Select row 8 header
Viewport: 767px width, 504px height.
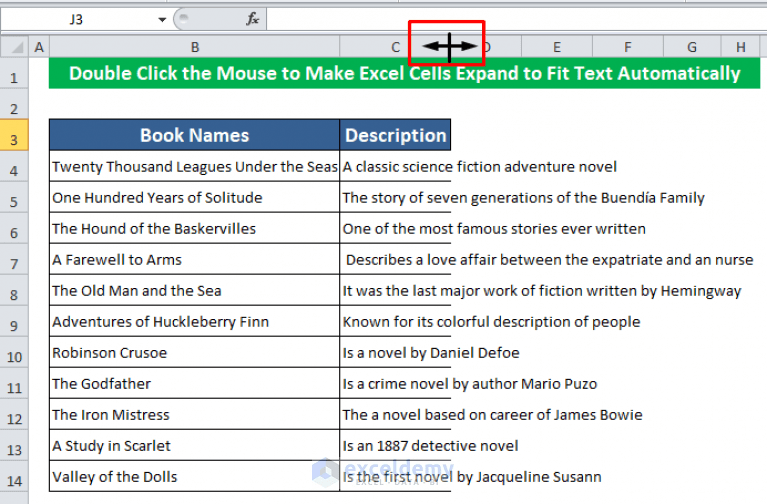tap(14, 290)
